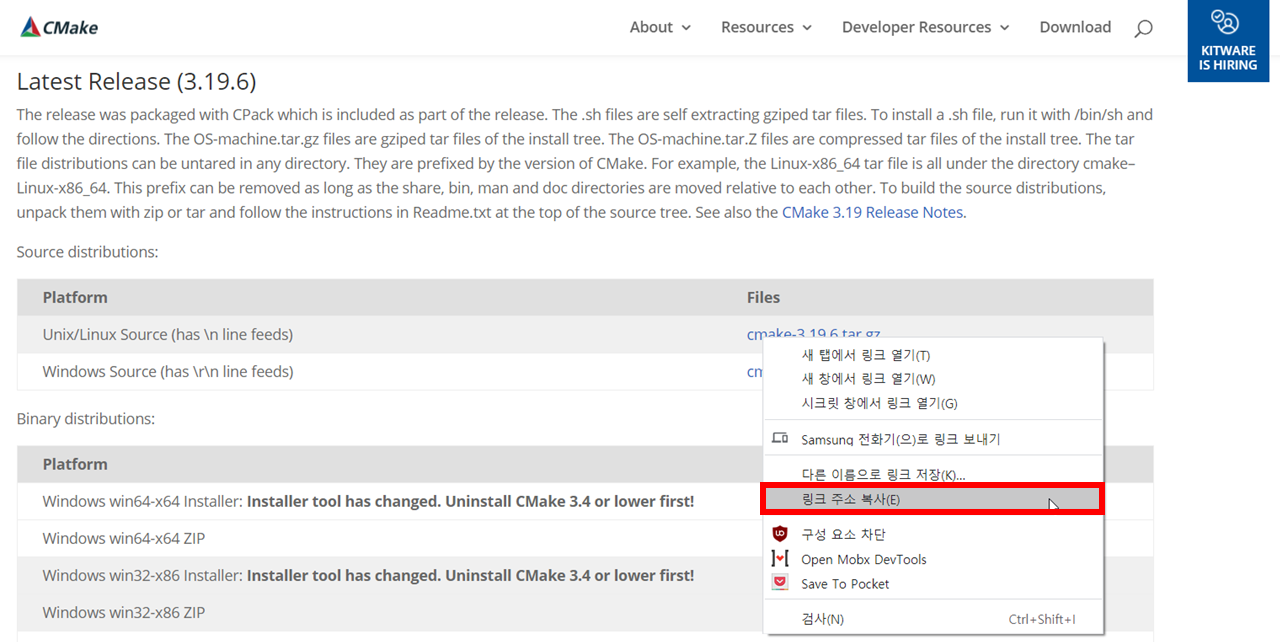
Task: Click 'Binary distributions:' label
Action: click(85, 418)
